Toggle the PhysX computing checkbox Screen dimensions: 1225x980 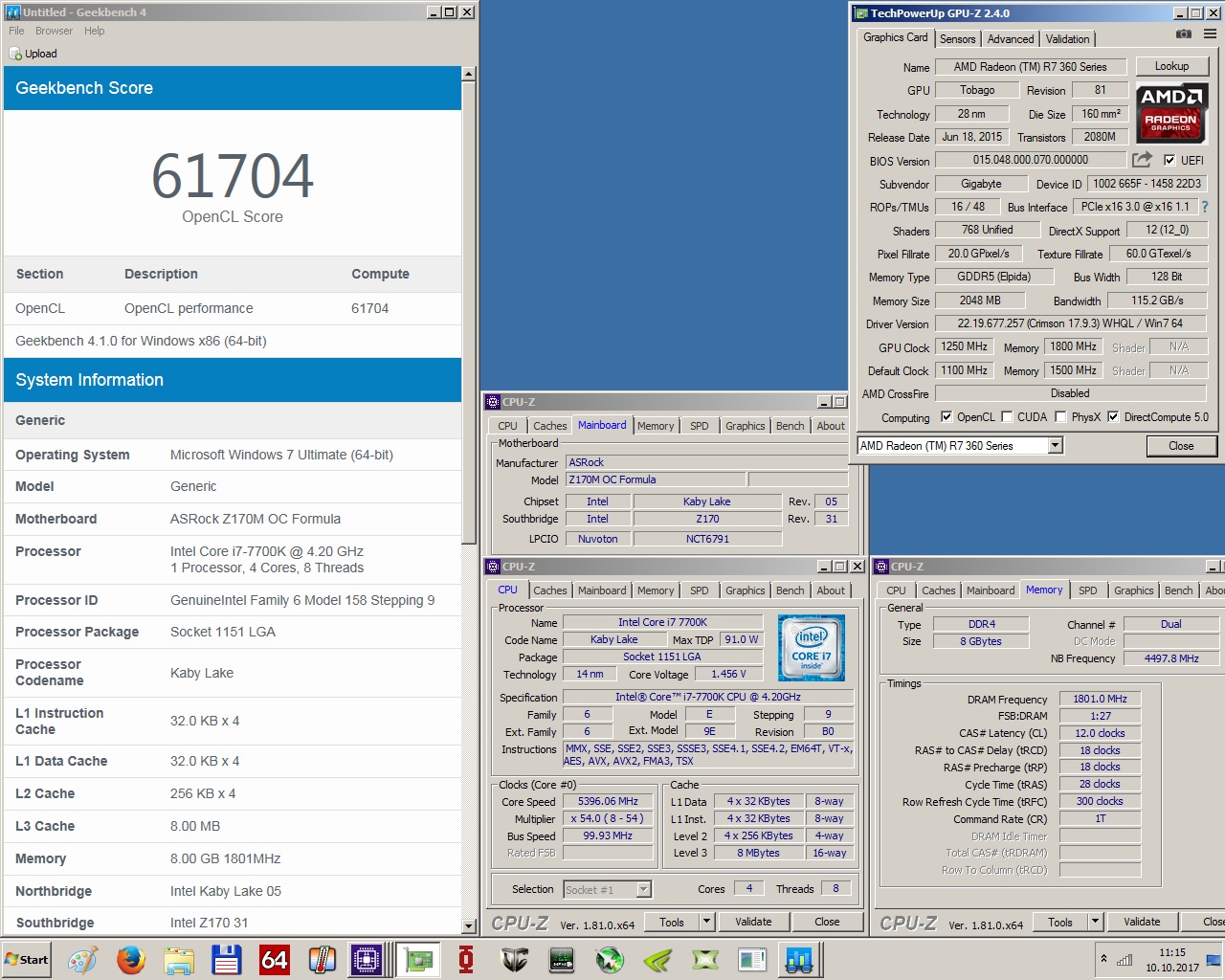point(1060,417)
